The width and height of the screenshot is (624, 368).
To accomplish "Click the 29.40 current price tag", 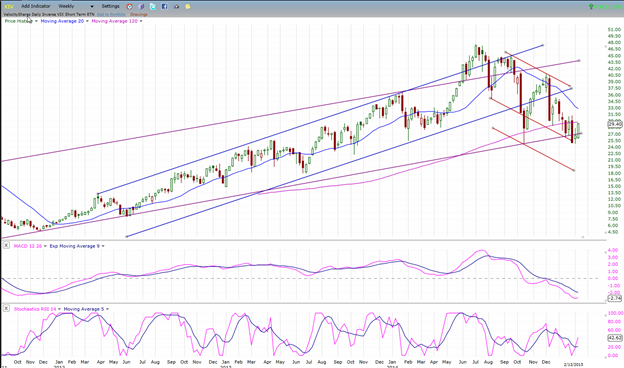I will point(615,125).
